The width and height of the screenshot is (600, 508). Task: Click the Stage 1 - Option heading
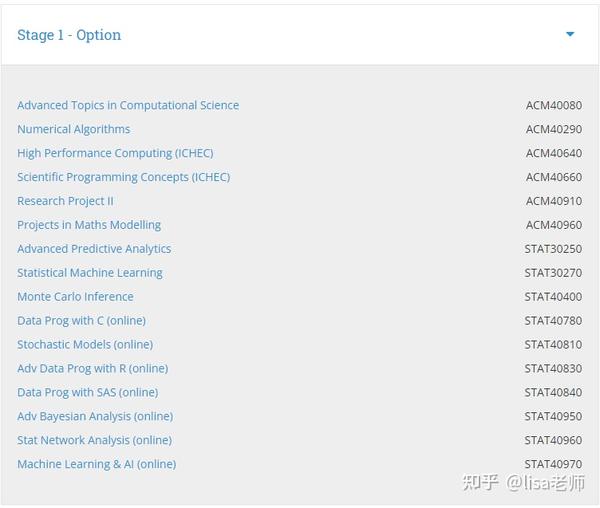[x=69, y=35]
